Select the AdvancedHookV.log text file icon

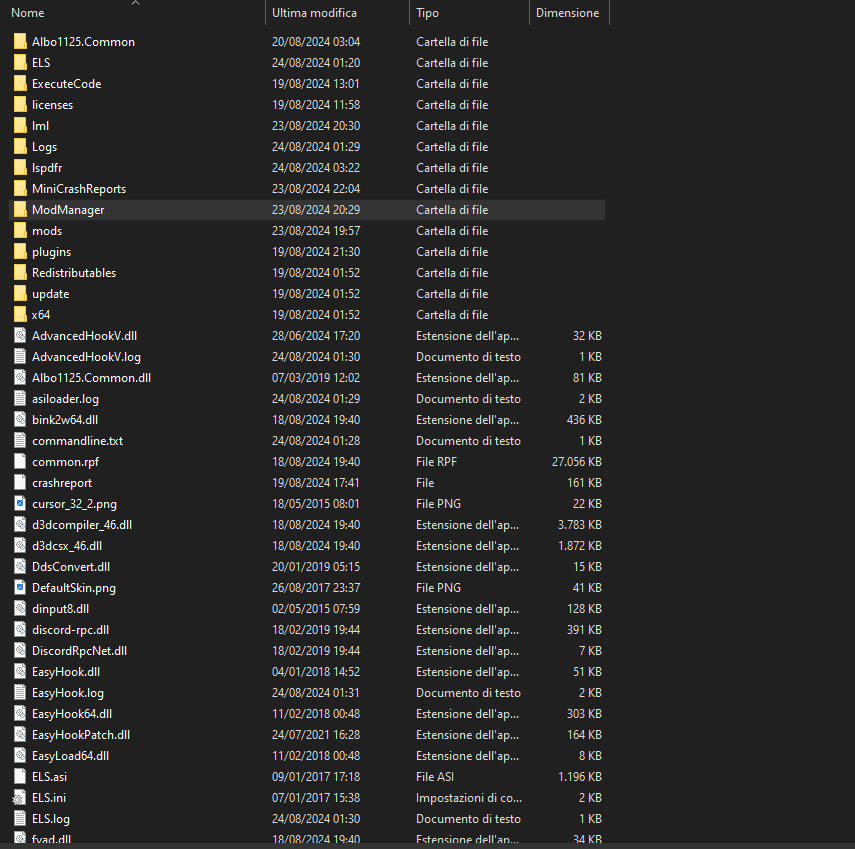tap(20, 357)
